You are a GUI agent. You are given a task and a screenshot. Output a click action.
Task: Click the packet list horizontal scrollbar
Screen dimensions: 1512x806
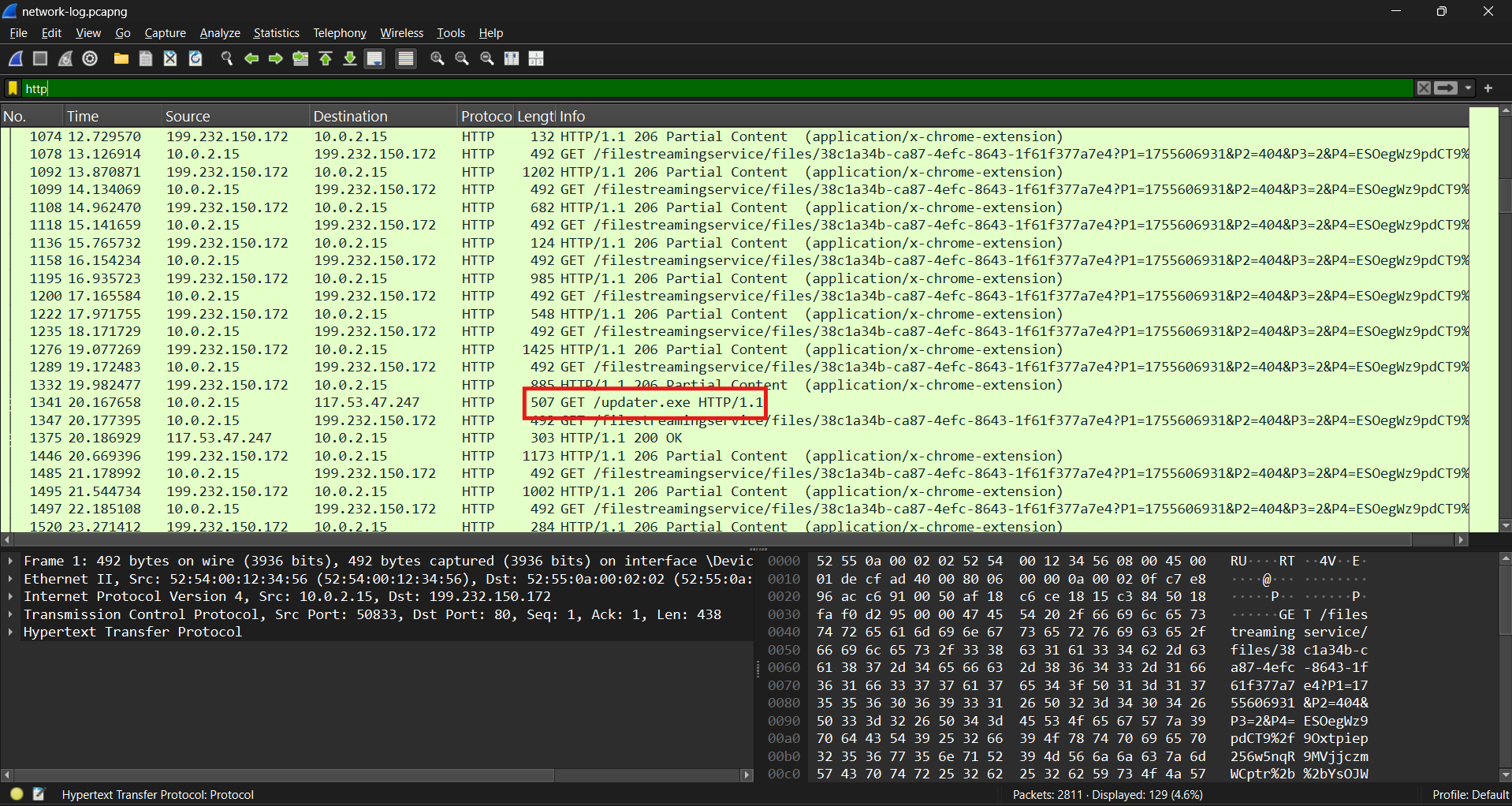click(x=709, y=540)
